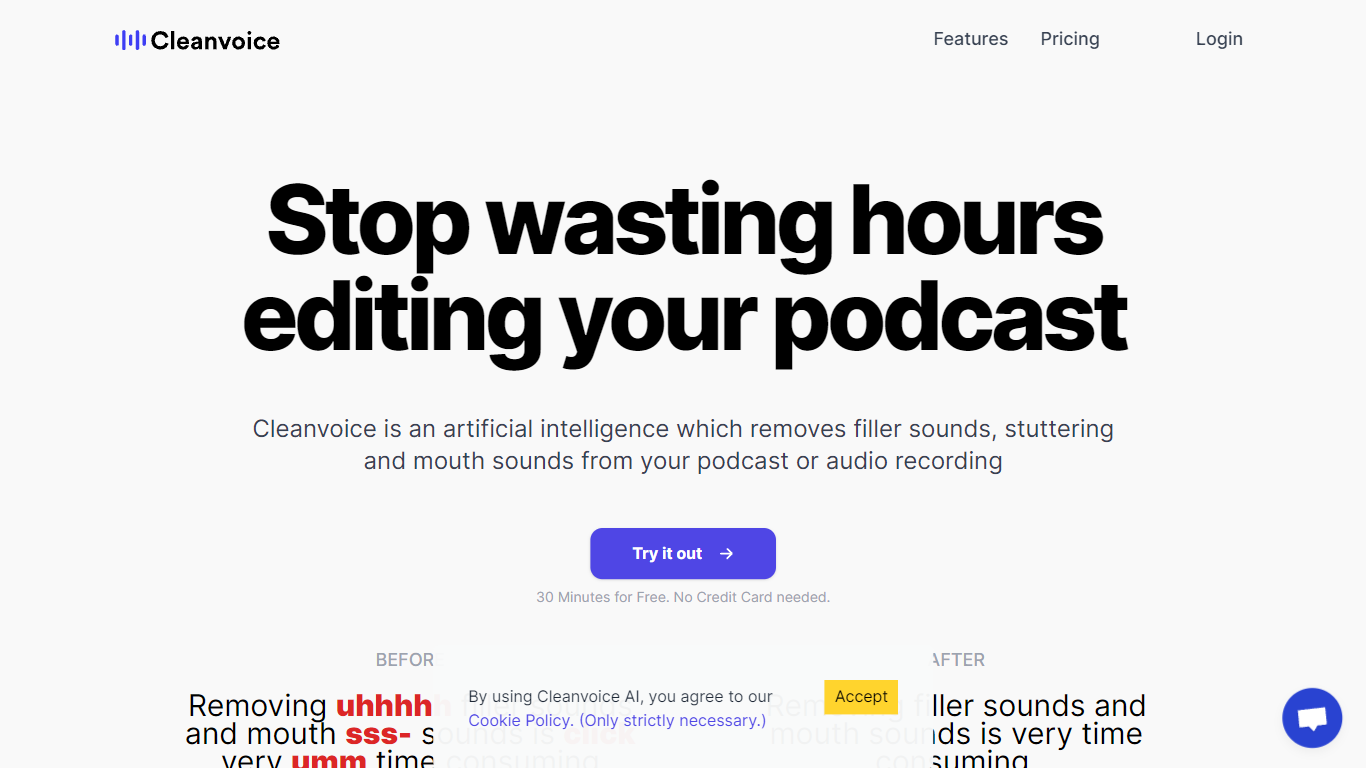Click the "editing your podcast" headline line

pyautogui.click(x=683, y=316)
